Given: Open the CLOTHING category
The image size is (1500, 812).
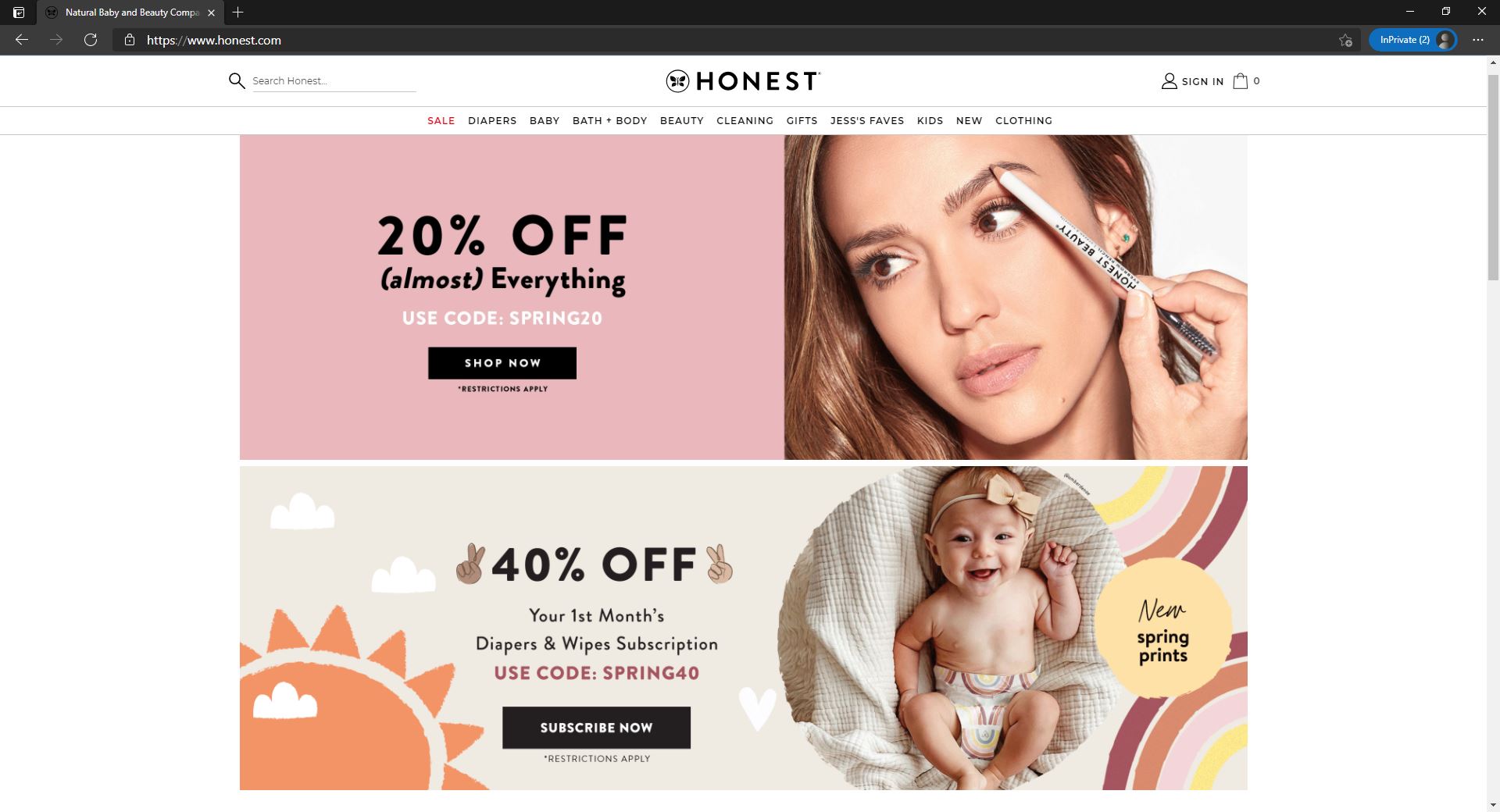Looking at the screenshot, I should point(1023,120).
